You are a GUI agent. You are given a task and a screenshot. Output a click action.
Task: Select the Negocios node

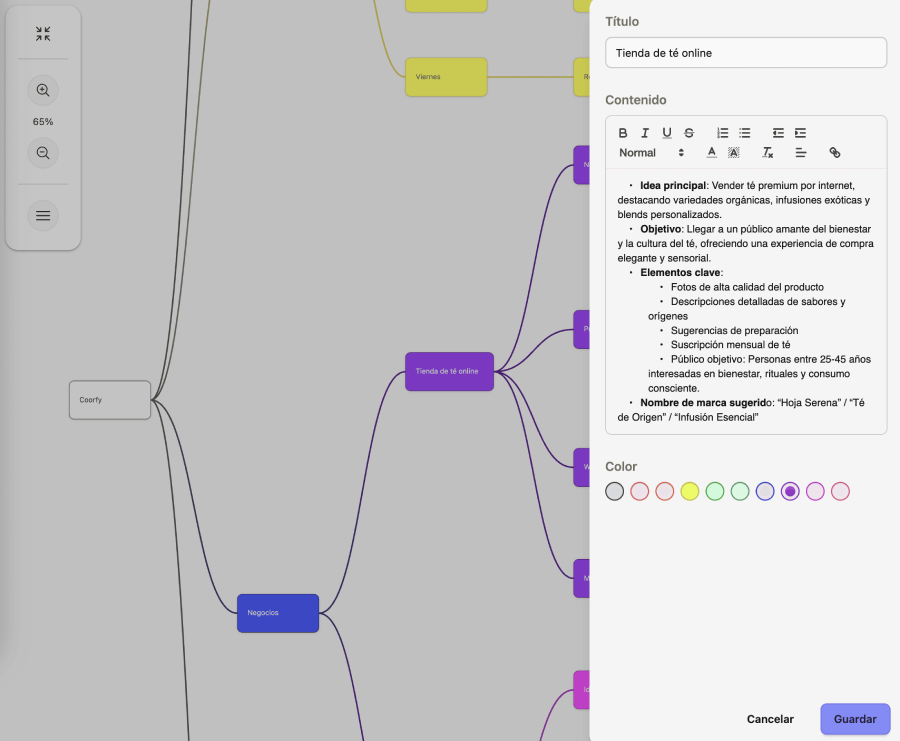(x=278, y=613)
